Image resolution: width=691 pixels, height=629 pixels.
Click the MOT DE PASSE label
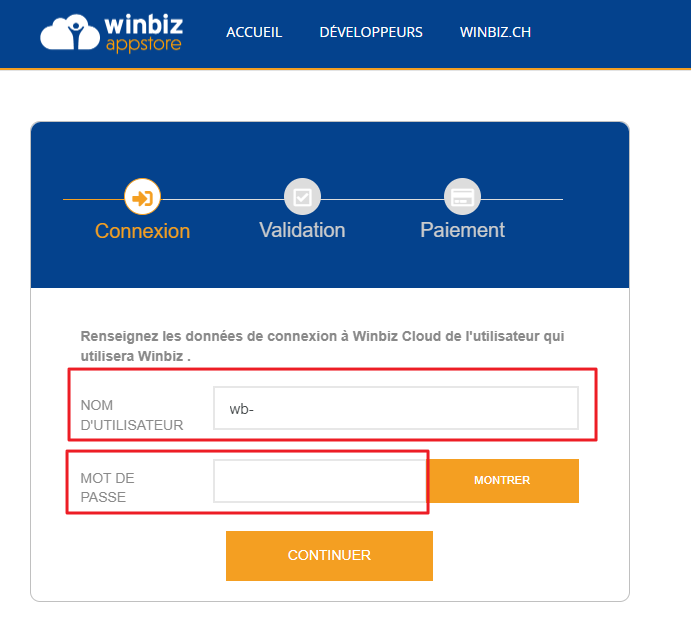coord(108,488)
